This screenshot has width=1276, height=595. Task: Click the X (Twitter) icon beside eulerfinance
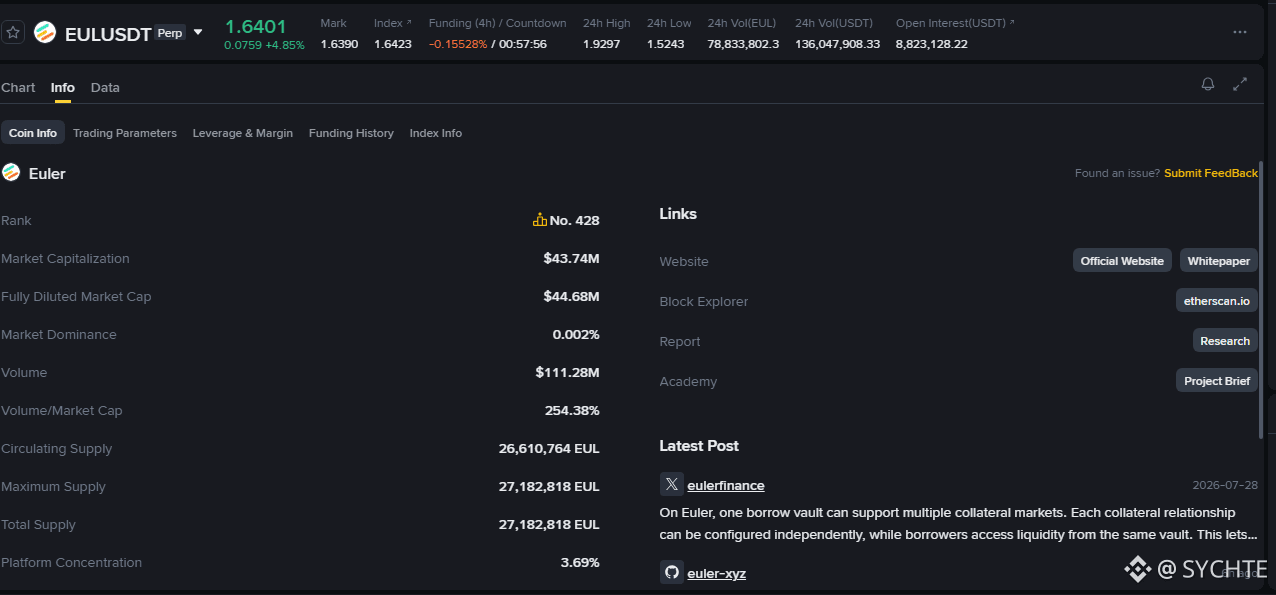click(x=672, y=484)
